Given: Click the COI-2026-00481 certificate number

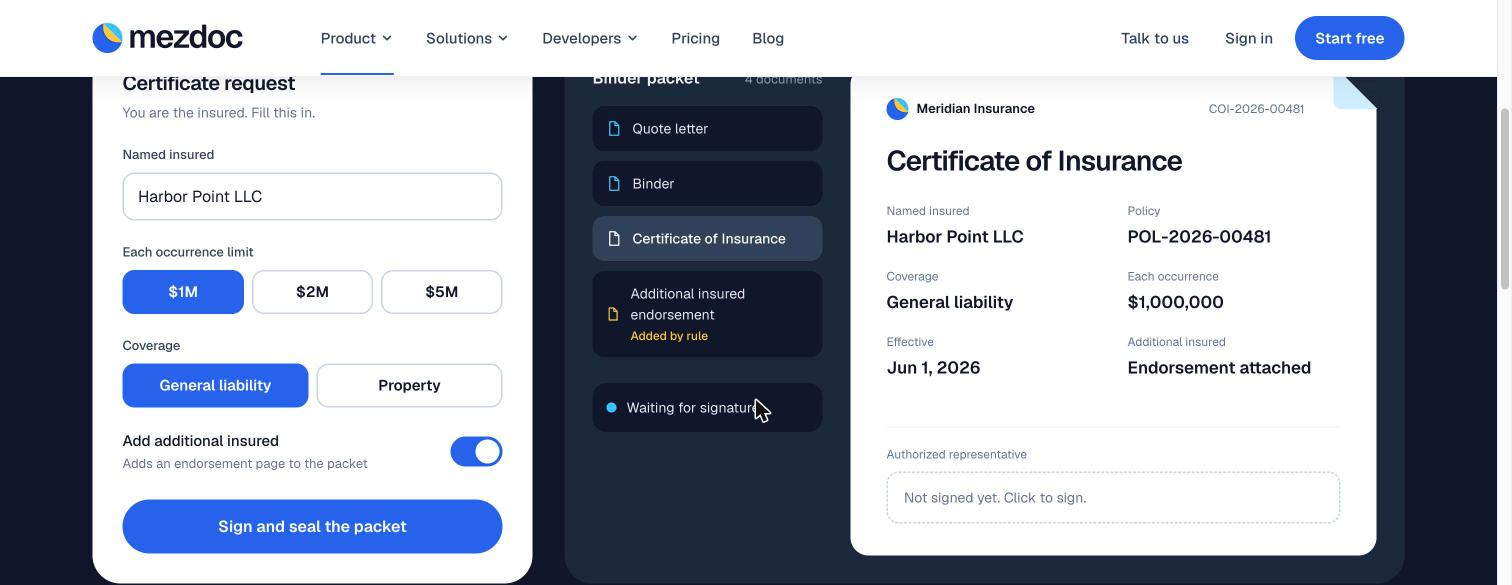Looking at the screenshot, I should pos(1256,109).
